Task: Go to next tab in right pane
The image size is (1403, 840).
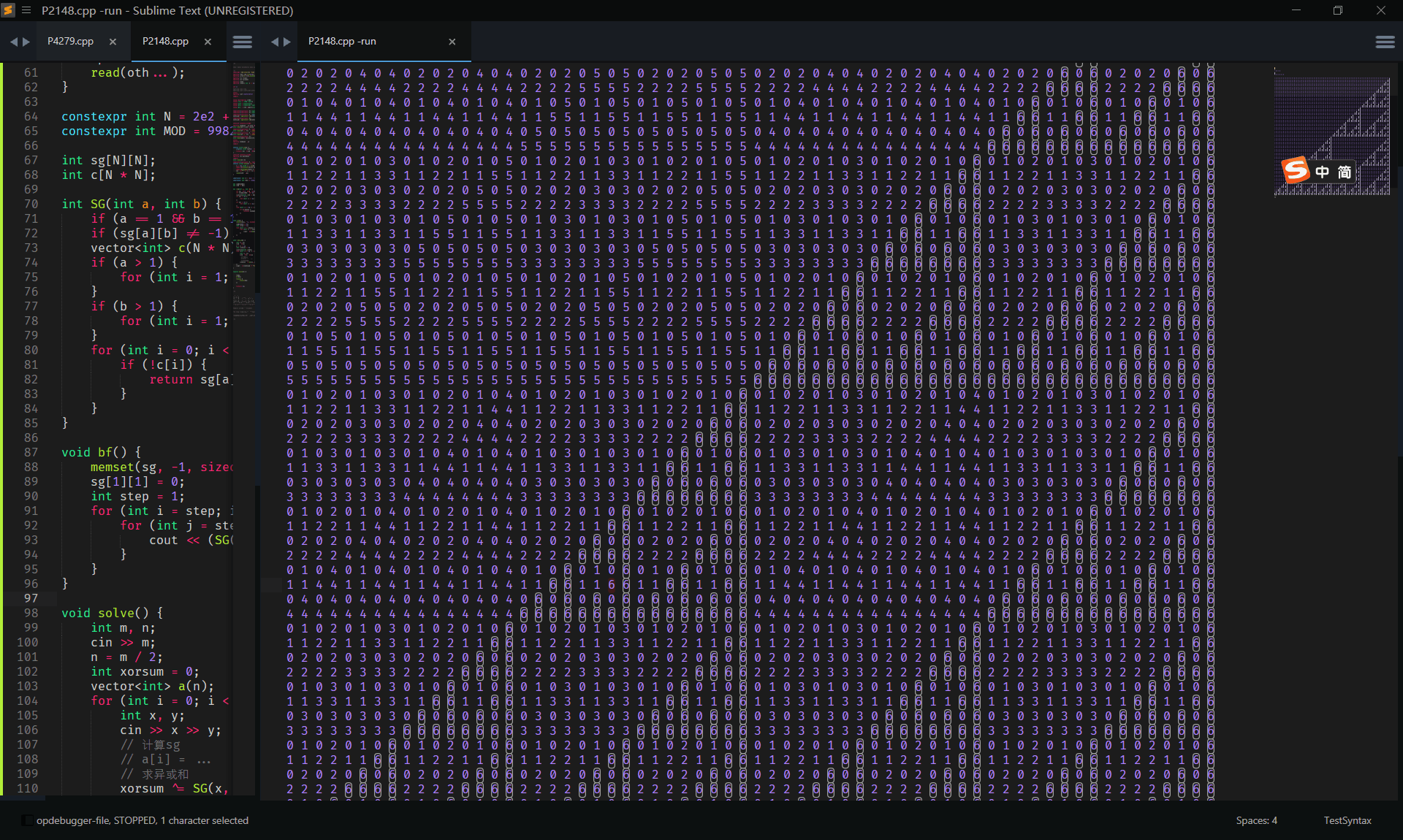Action: [x=287, y=42]
